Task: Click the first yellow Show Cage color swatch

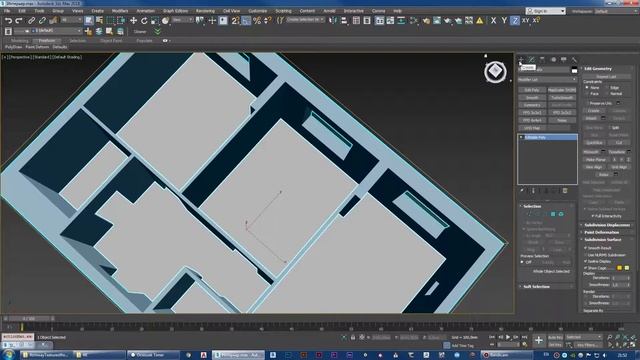Action: point(619,268)
